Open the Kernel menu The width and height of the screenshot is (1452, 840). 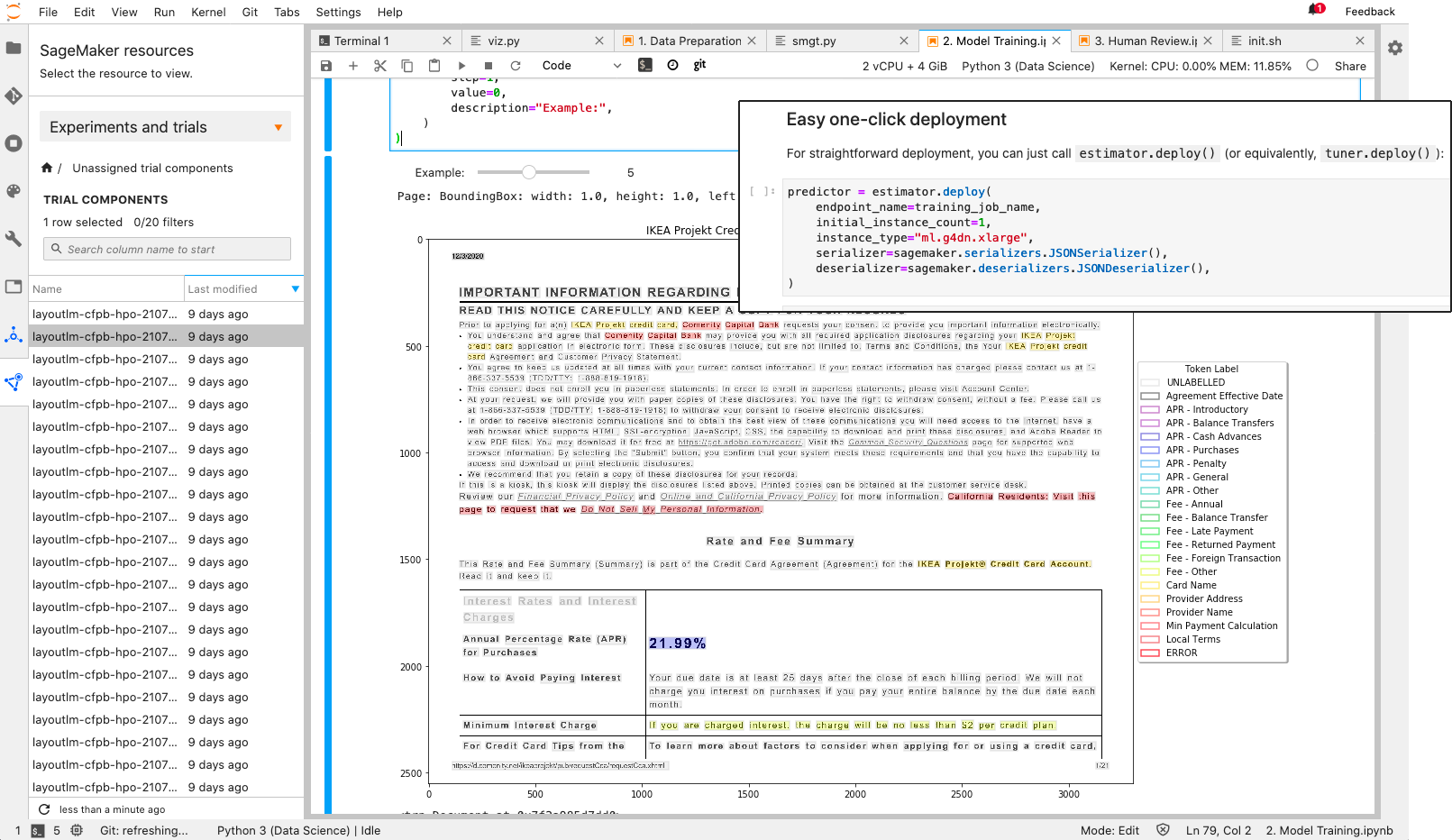point(208,12)
